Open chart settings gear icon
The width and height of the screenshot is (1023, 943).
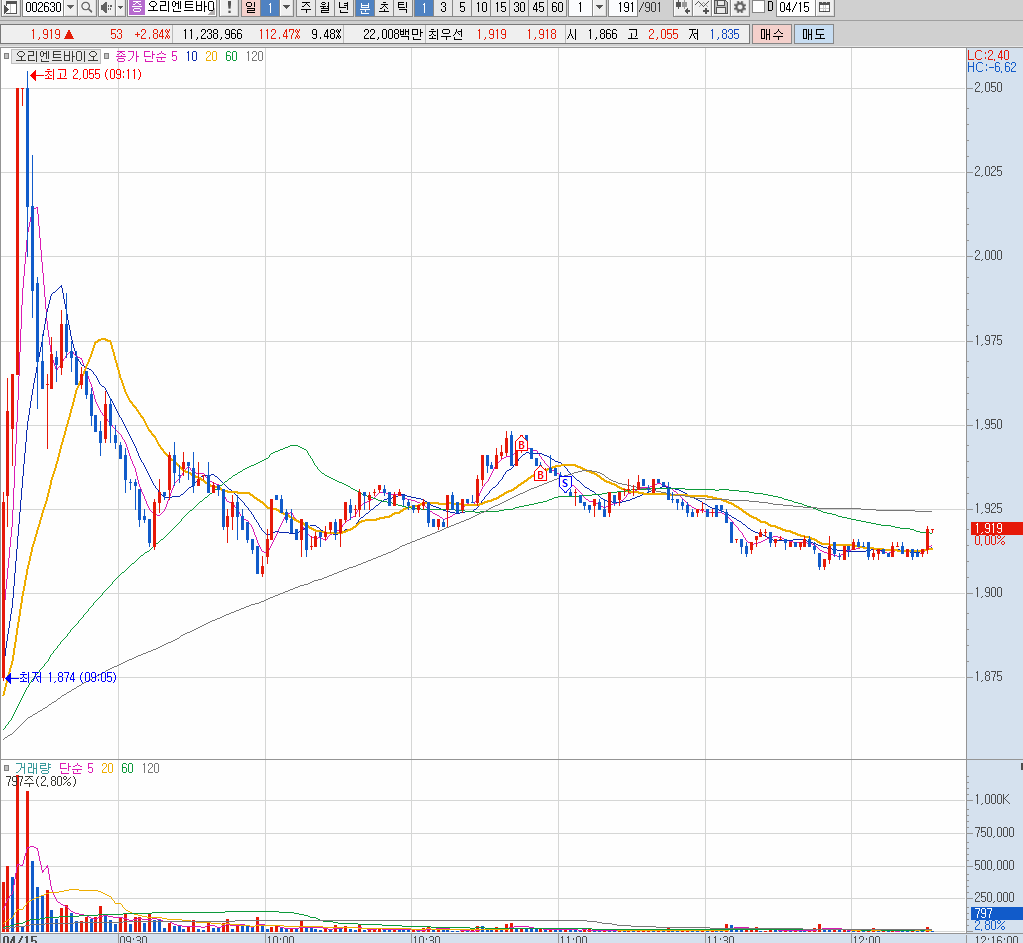click(x=739, y=8)
